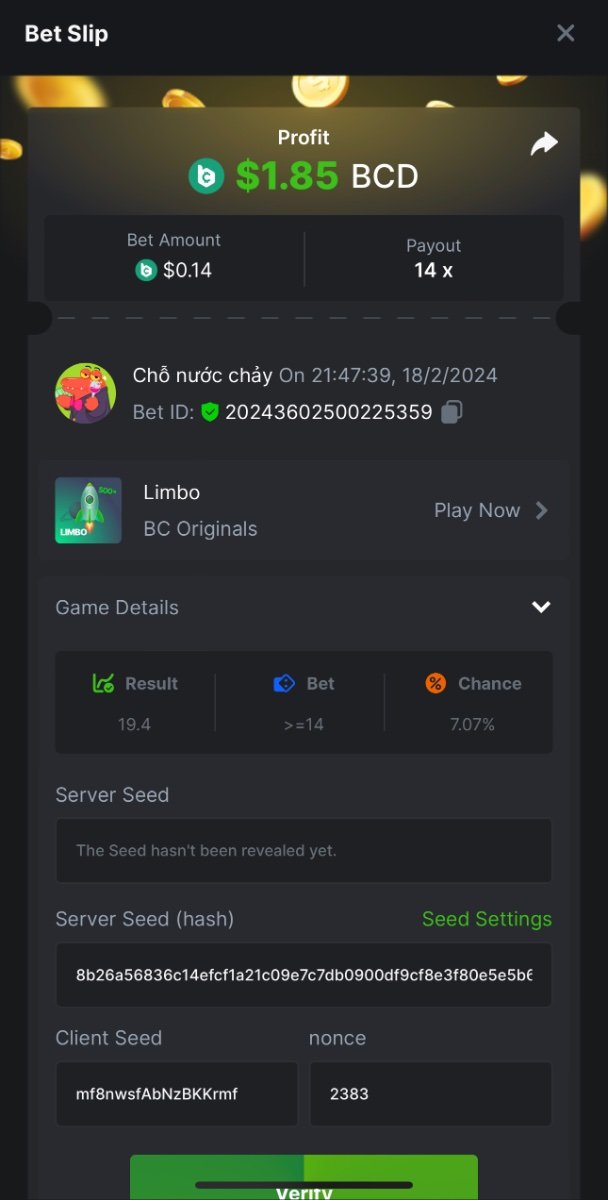The width and height of the screenshot is (608, 1200).
Task: Click the green verified shield icon
Action: coord(209,412)
